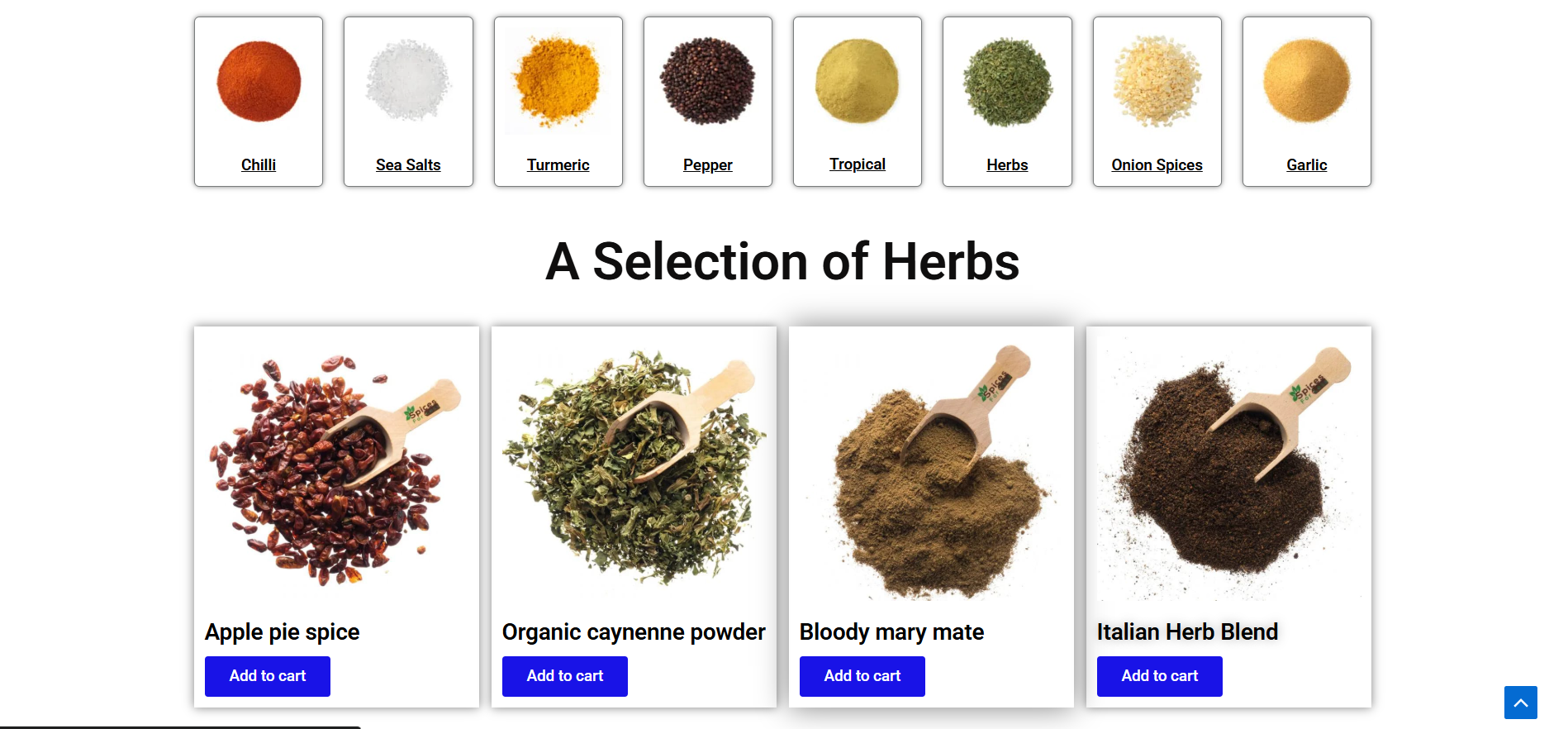Open the Onion Spices category image
This screenshot has width=1568, height=729.
tap(1157, 81)
